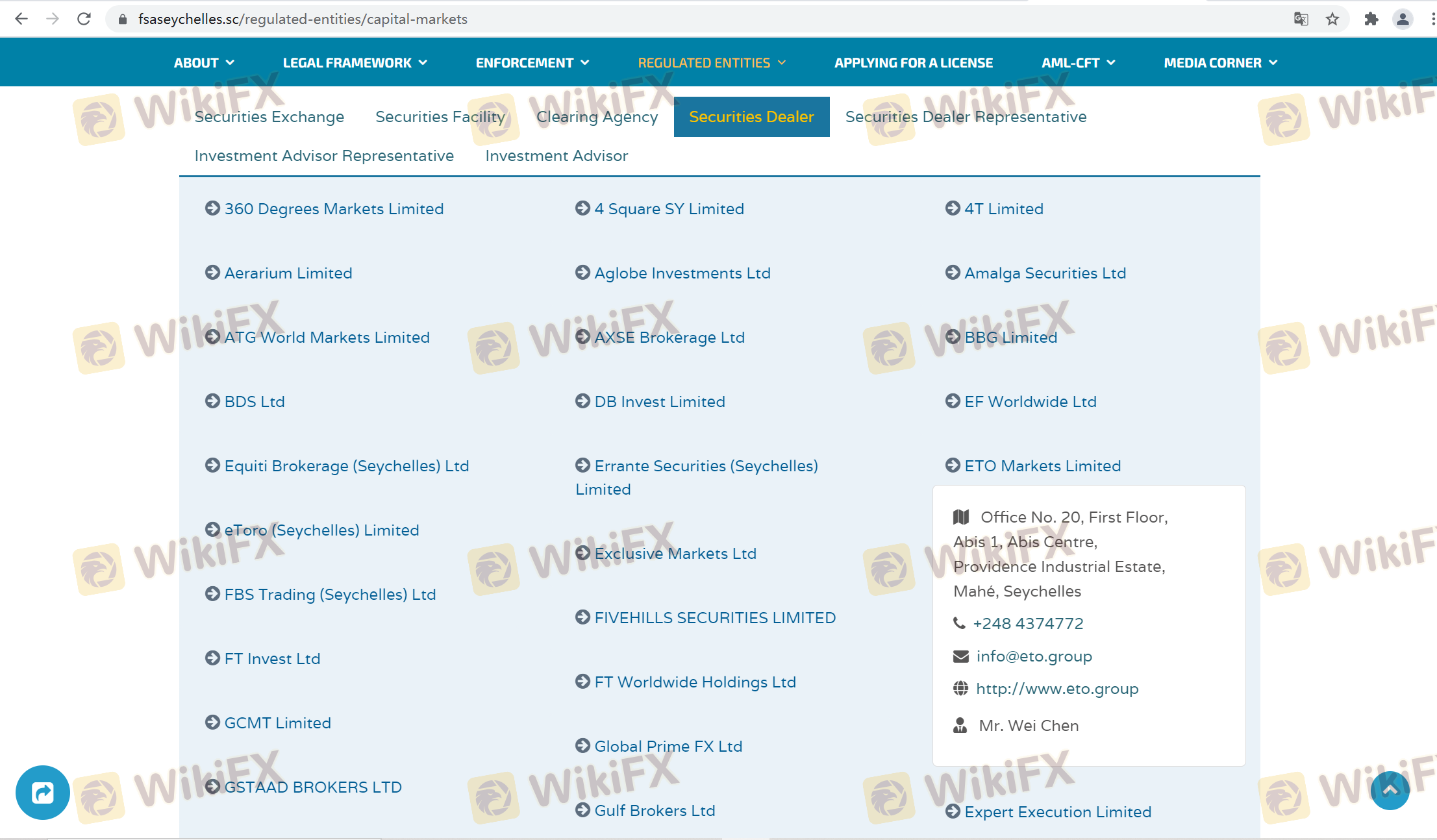Screen dimensions: 1437x840
Task: Expand the ETO Markets Limited entry
Action: tap(1042, 466)
